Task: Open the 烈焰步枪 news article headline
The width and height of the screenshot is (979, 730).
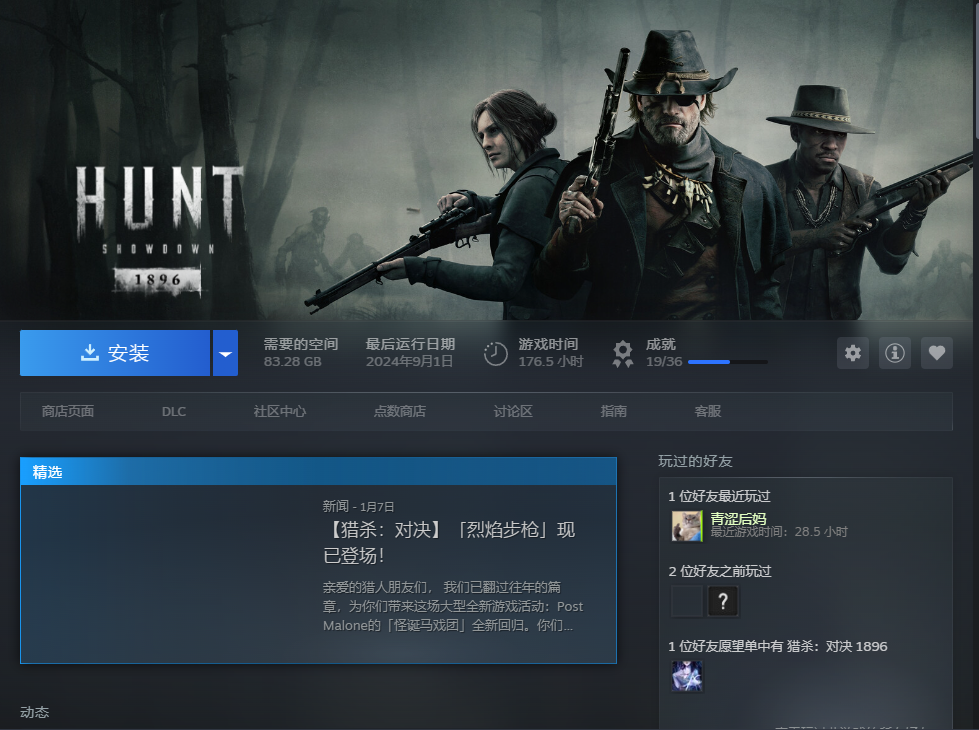Action: coord(449,541)
